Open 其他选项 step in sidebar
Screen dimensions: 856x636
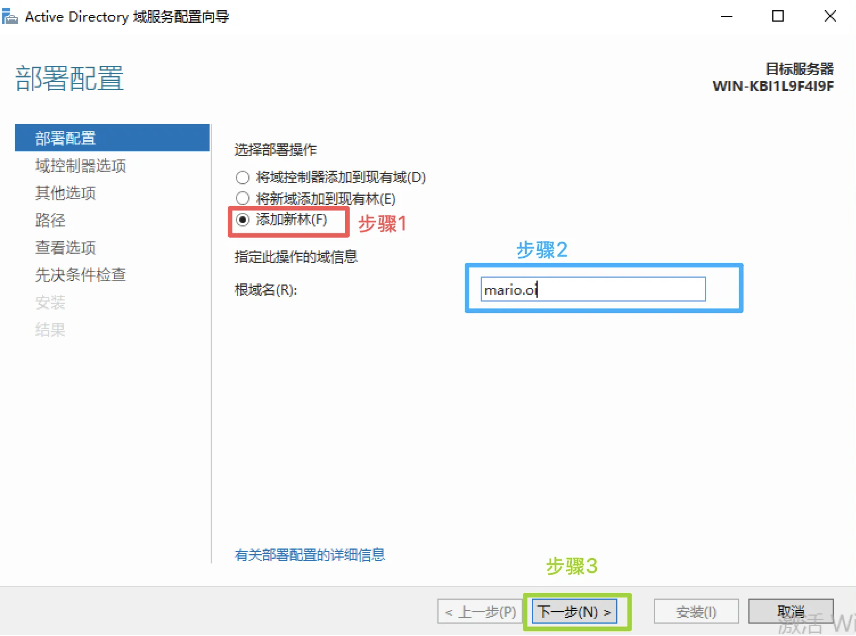coord(66,193)
